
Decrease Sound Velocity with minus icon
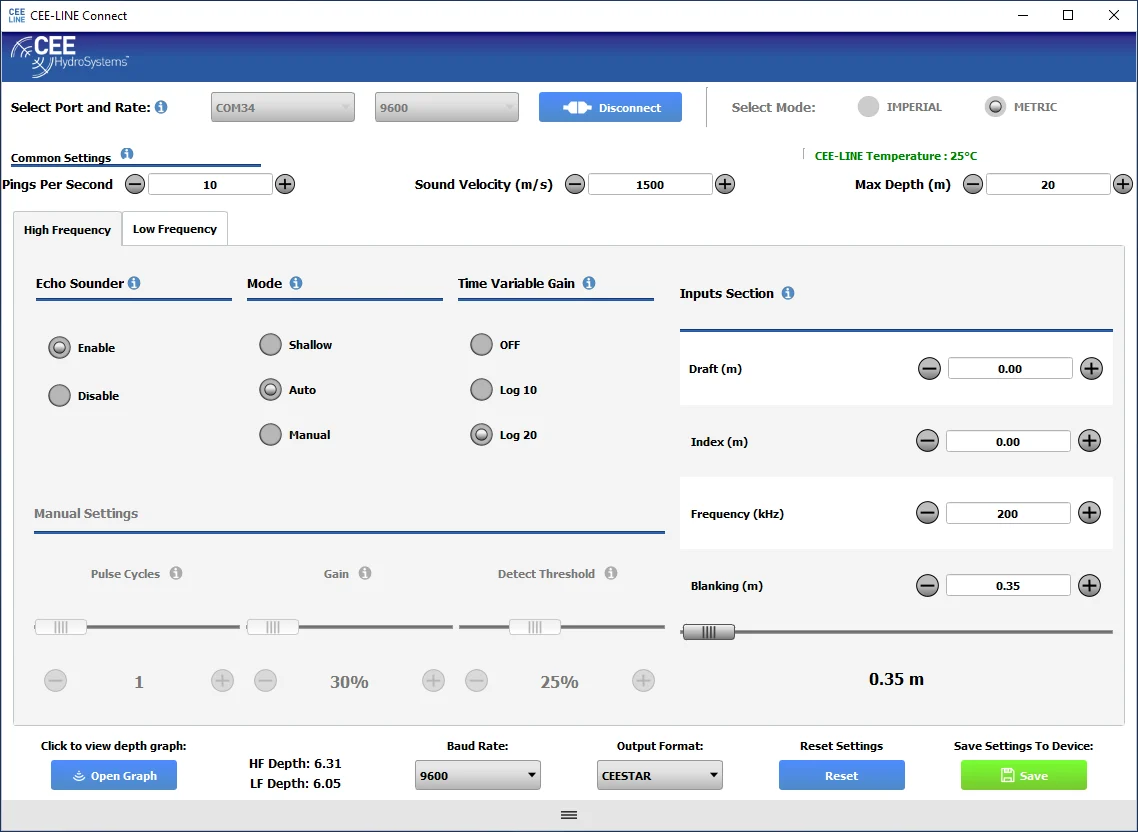[x=575, y=184]
